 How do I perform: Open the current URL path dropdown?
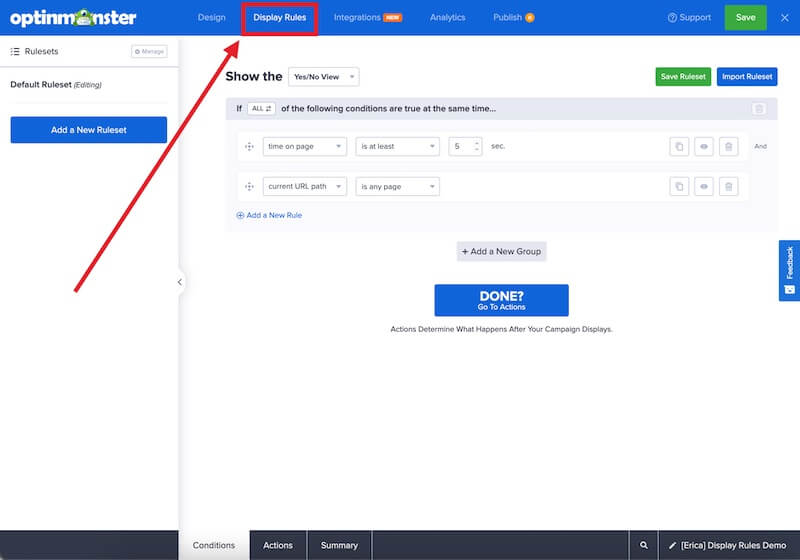coord(305,187)
